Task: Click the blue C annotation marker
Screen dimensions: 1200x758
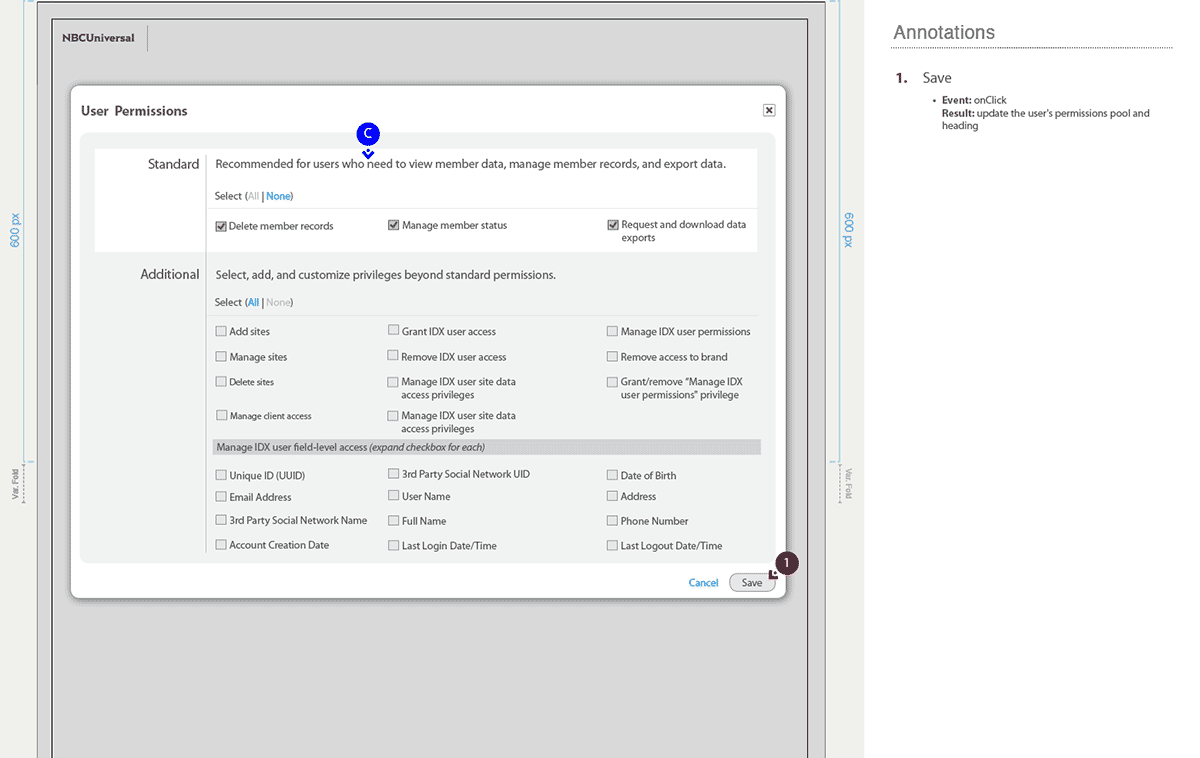Action: (368, 133)
